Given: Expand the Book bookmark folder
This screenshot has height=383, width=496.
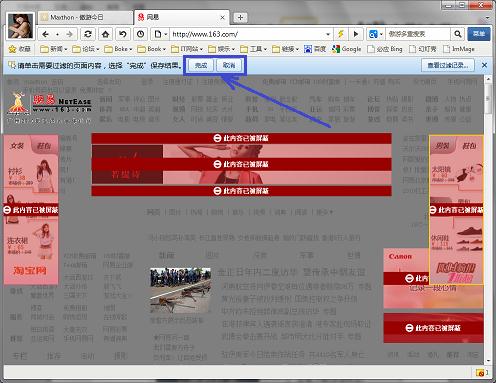Looking at the screenshot, I should [x=151, y=49].
